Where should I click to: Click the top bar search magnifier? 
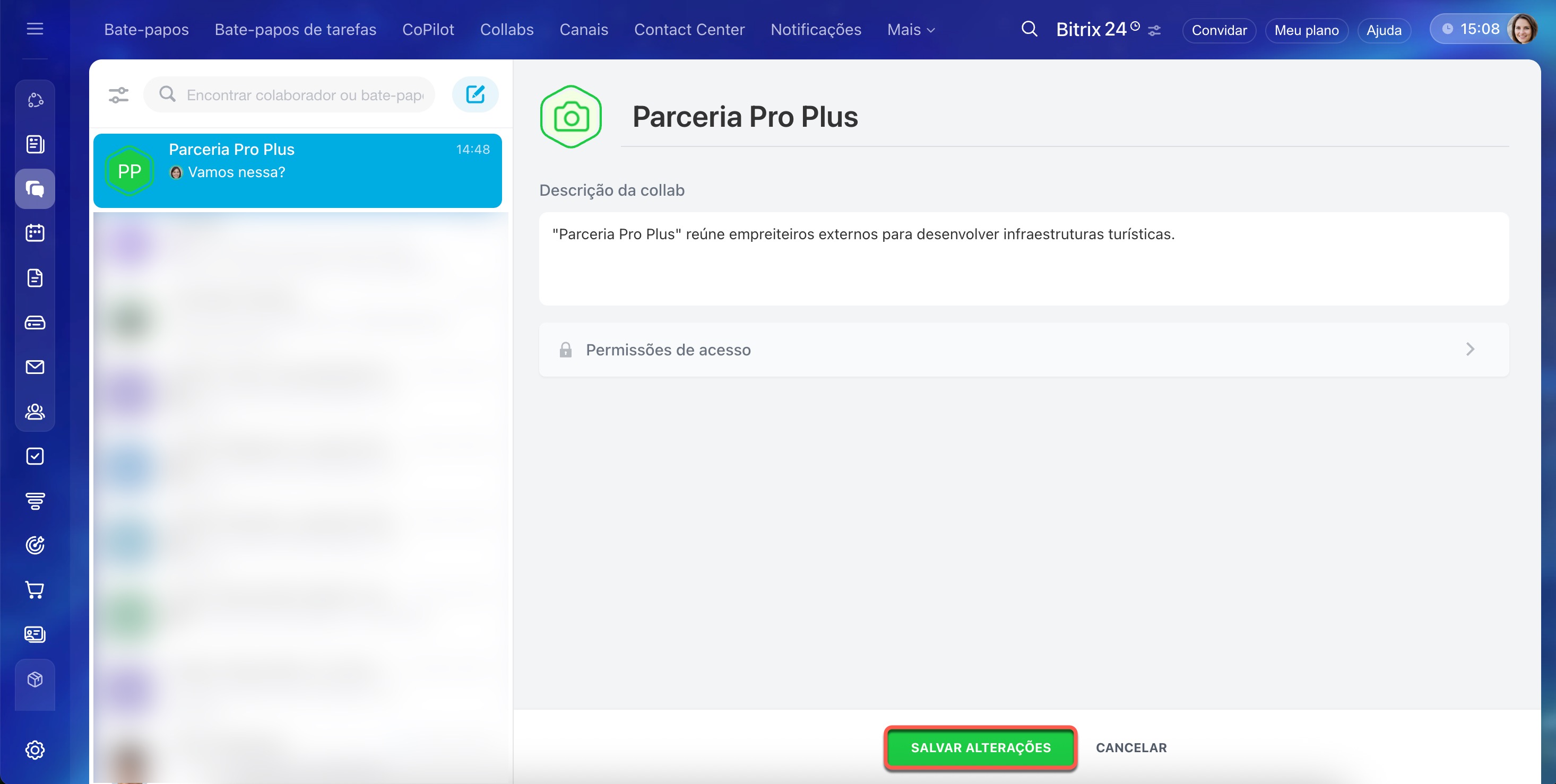[1028, 29]
